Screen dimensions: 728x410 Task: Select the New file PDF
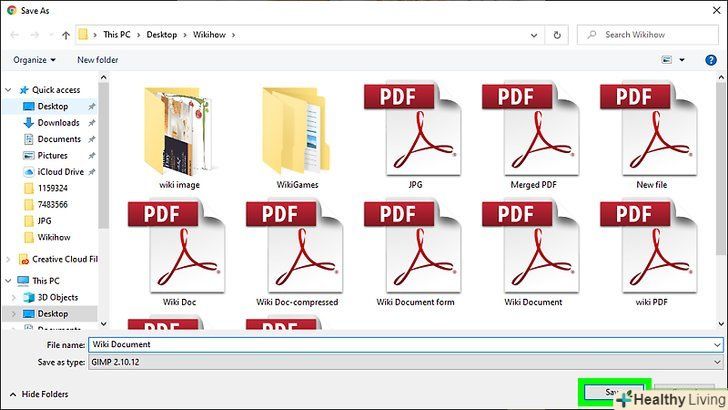coord(651,136)
